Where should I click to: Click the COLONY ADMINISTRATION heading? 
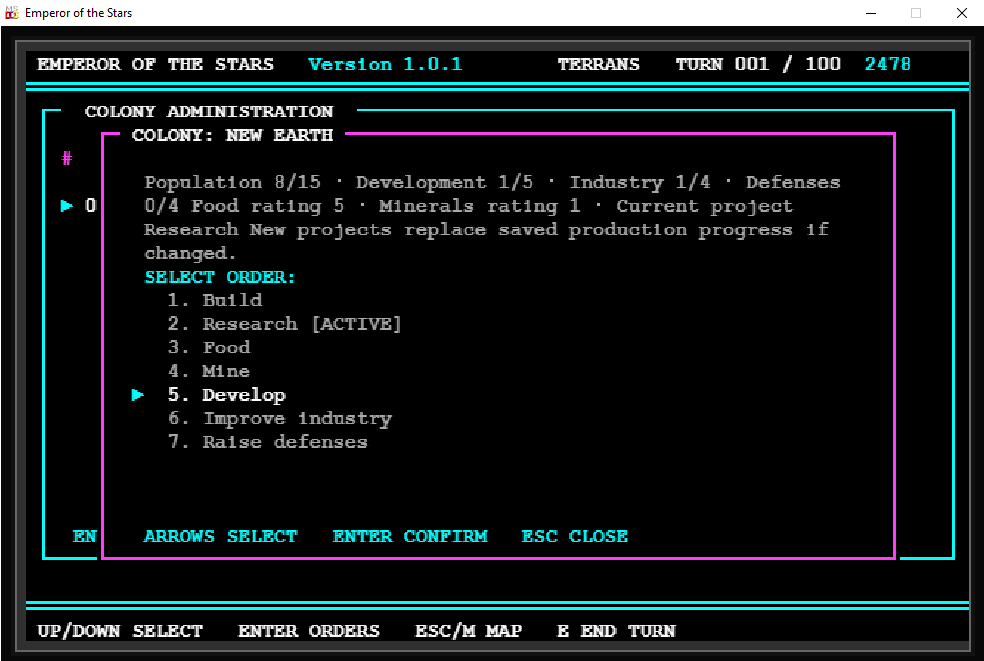coord(209,111)
